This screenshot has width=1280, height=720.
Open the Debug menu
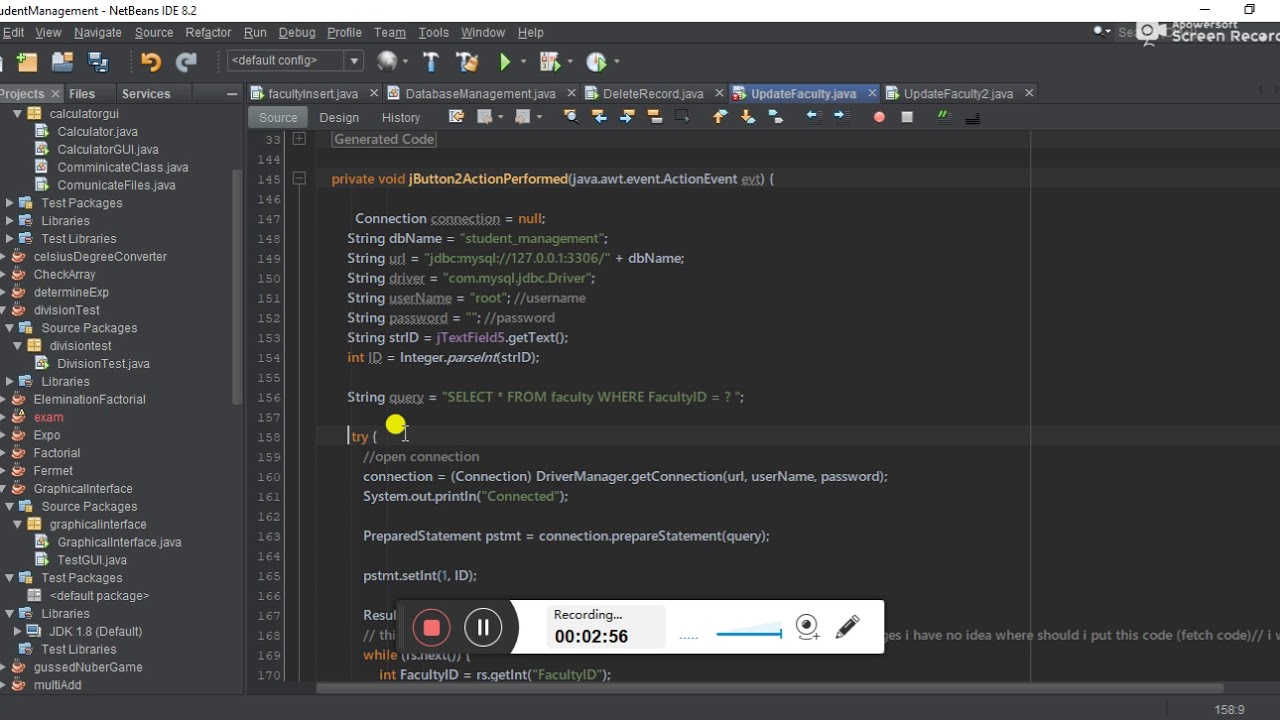[x=296, y=32]
